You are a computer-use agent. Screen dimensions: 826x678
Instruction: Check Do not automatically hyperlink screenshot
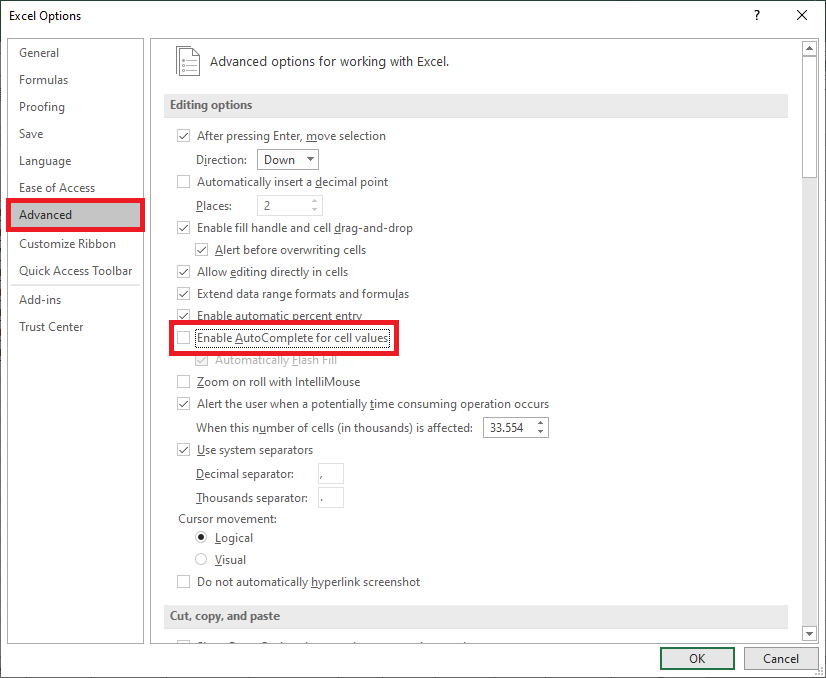pyautogui.click(x=183, y=582)
